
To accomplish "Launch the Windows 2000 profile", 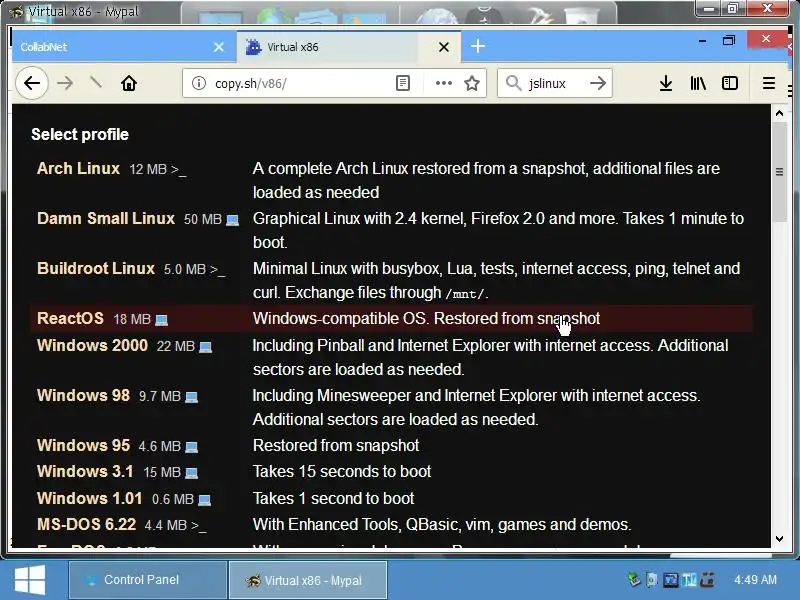I will 92,345.
